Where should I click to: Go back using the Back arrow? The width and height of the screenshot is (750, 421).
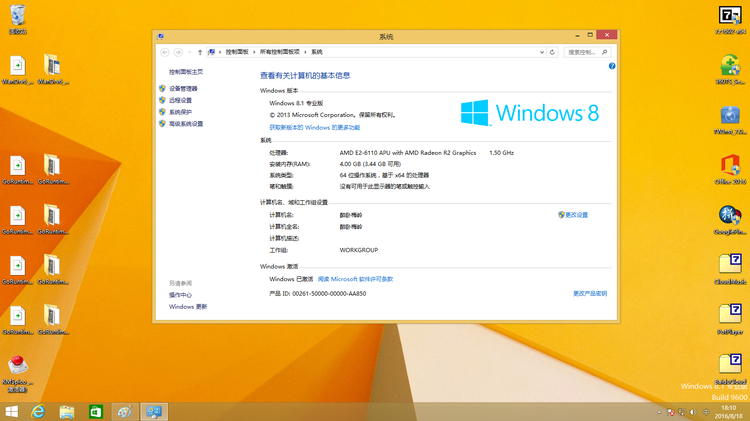[165, 52]
